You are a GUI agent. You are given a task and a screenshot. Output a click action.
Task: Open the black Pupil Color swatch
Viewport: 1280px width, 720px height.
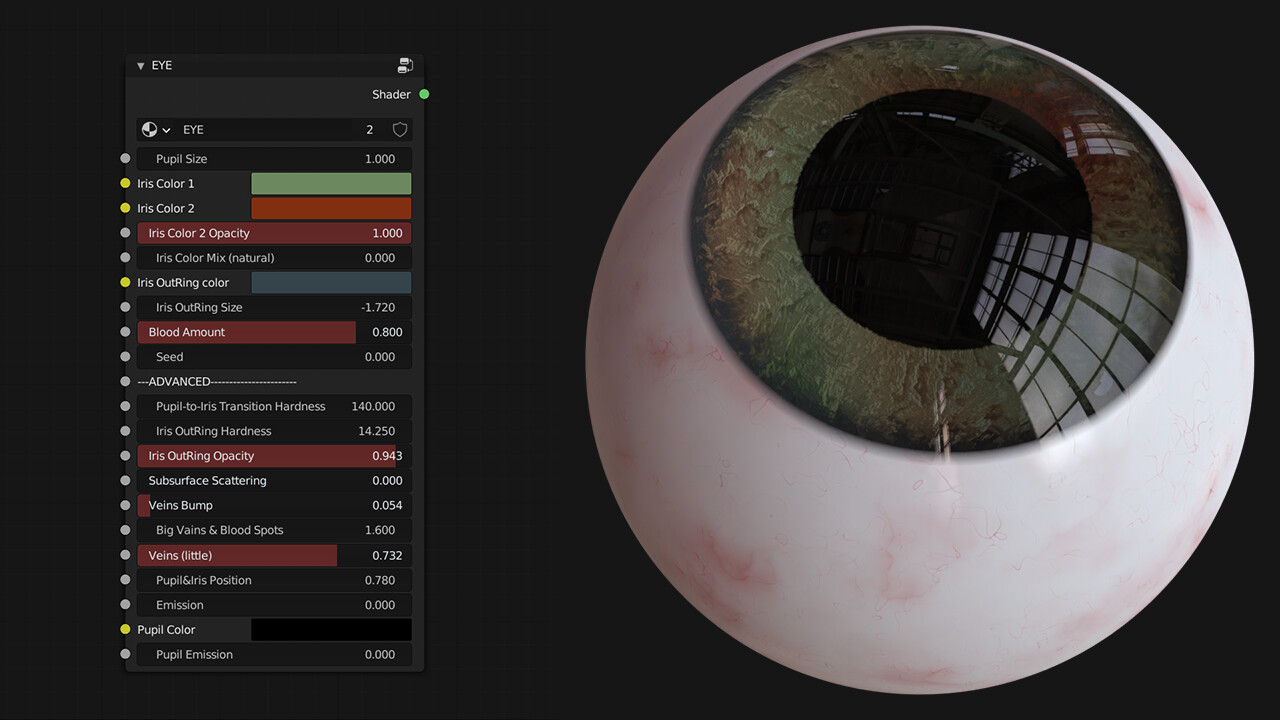coord(331,629)
